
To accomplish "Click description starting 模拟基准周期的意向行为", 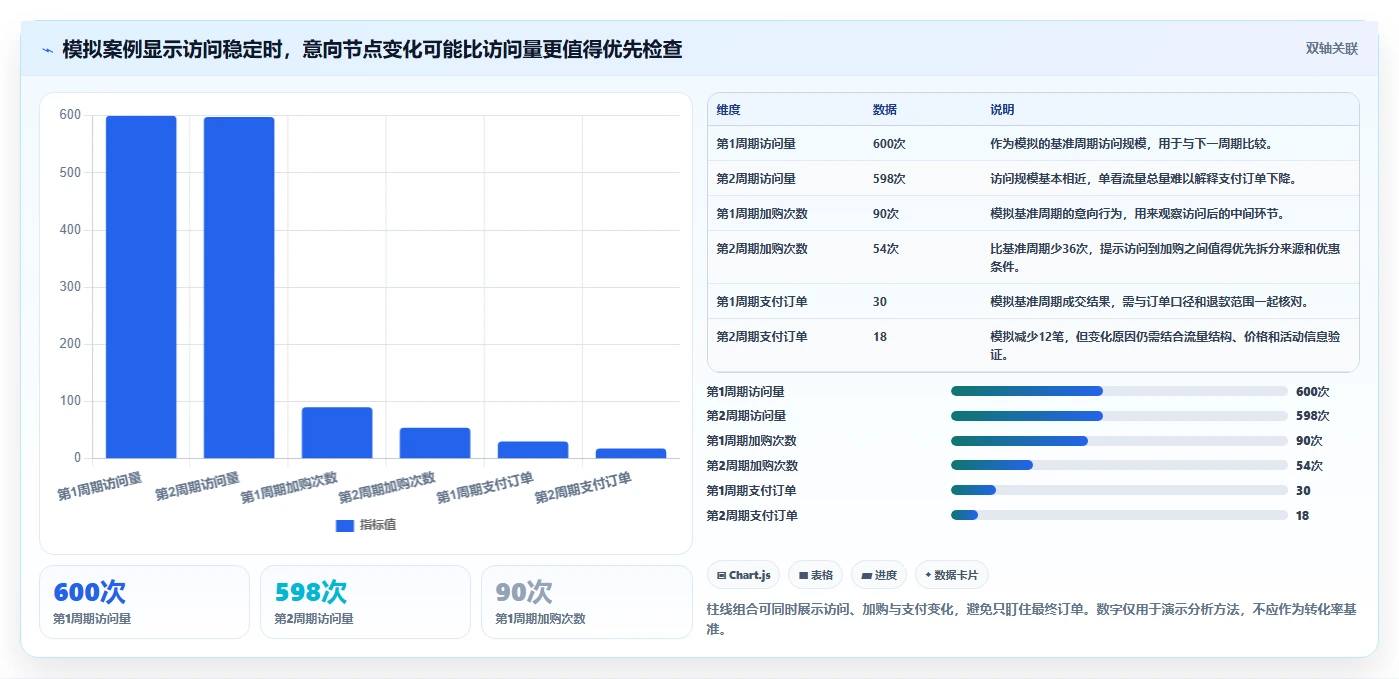I will 1137,214.
